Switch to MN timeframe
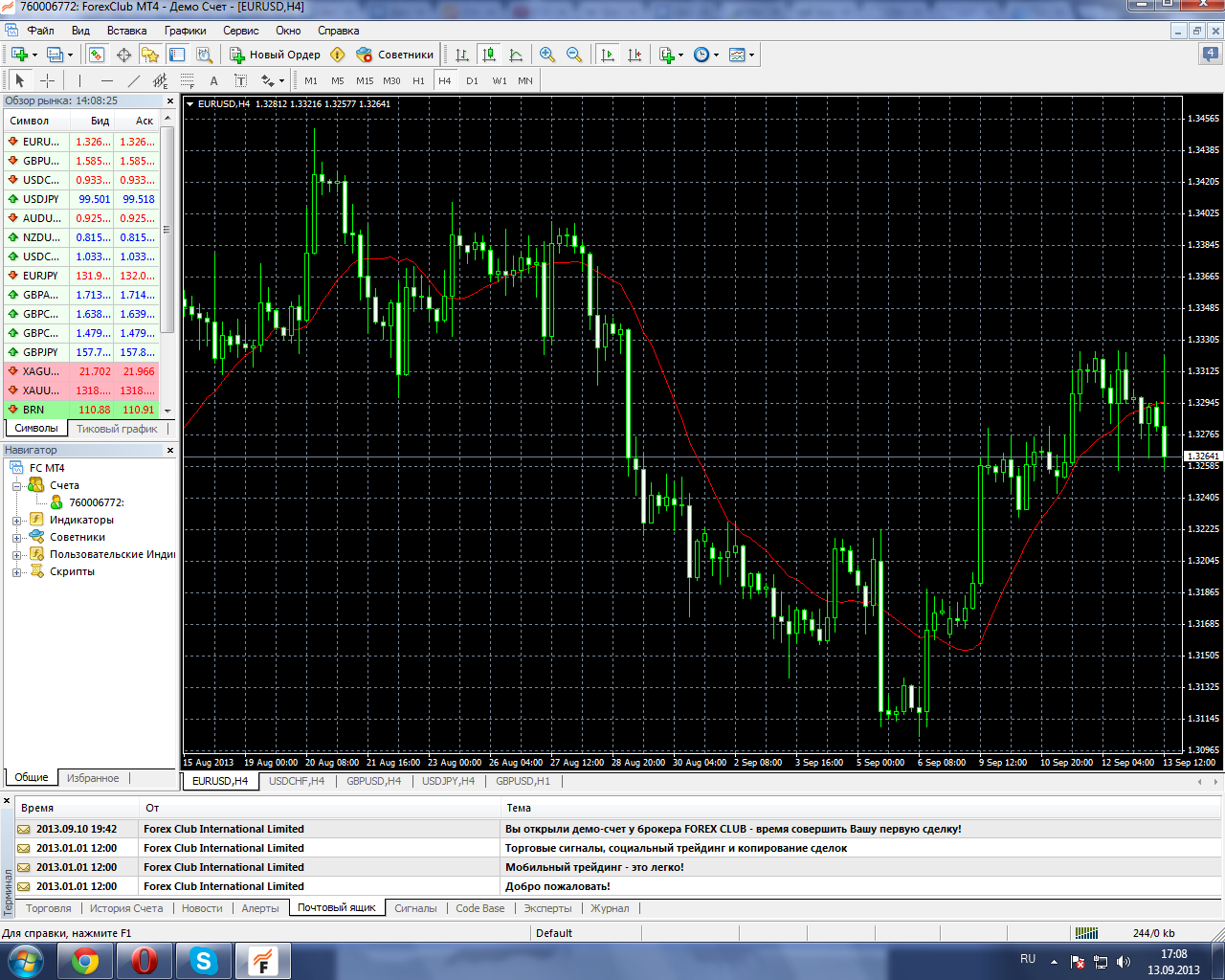 [x=525, y=80]
